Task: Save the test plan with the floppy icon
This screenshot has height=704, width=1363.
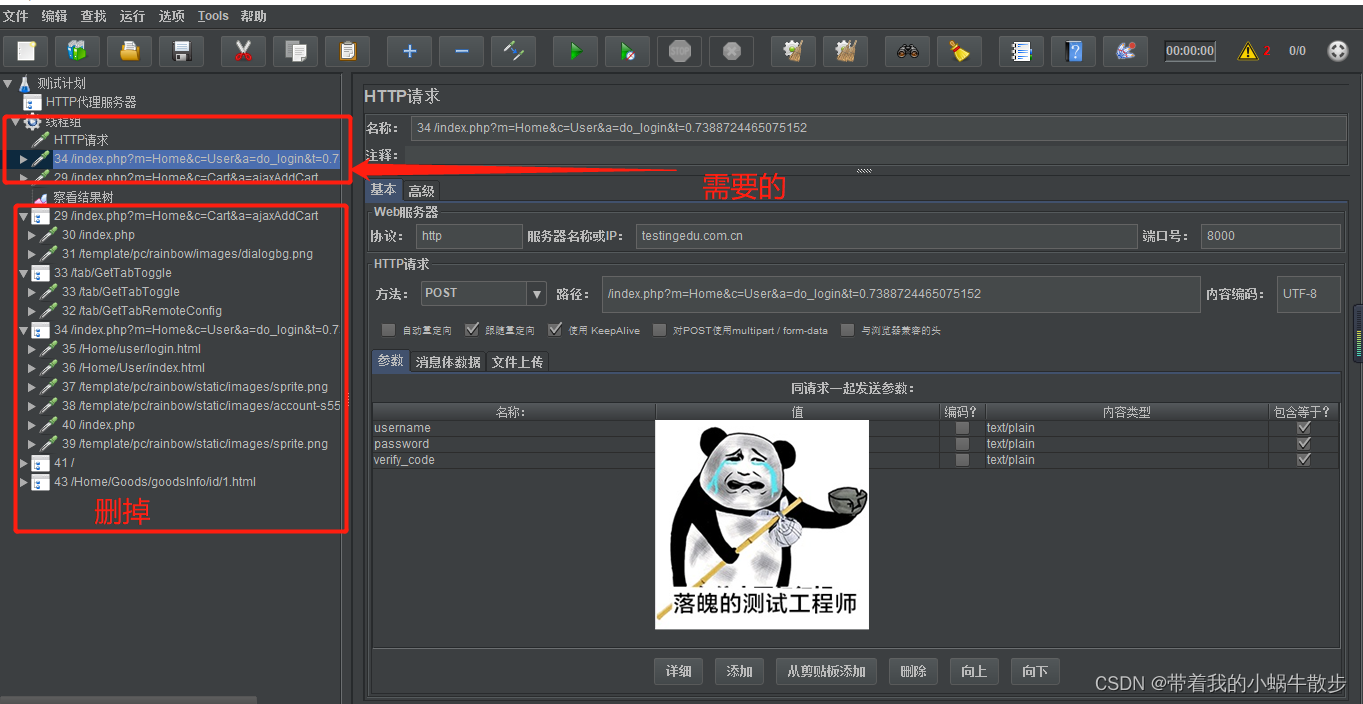Action: pyautogui.click(x=181, y=51)
